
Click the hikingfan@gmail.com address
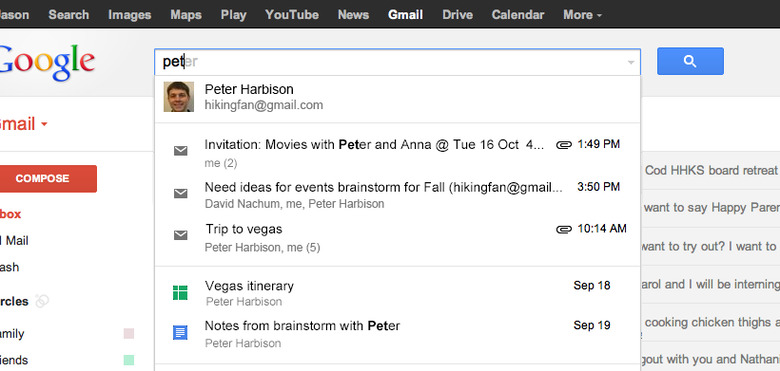(x=264, y=105)
